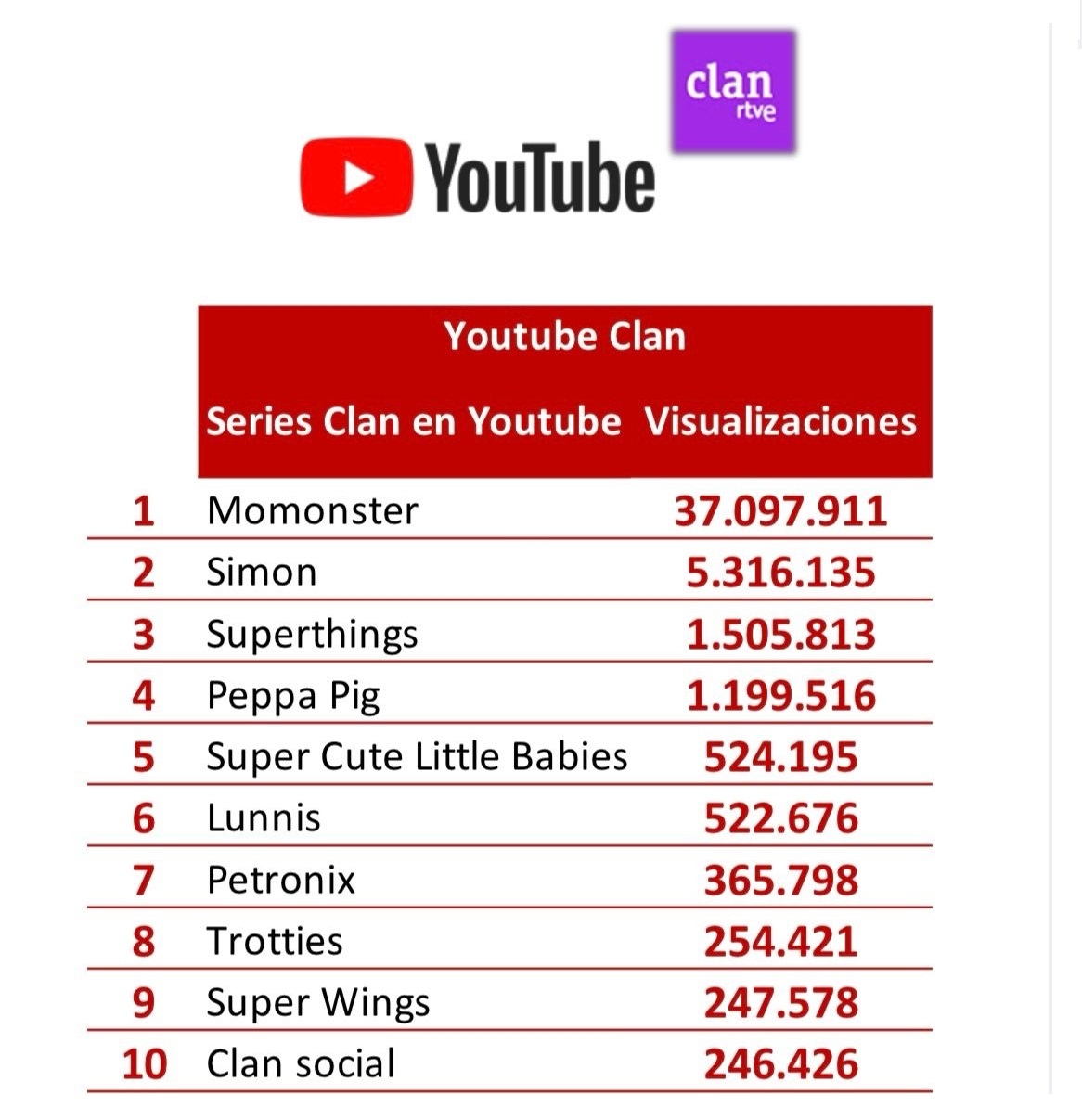1082x1120 pixels.
Task: Click the purple Clan RTVE logo
Action: point(733,92)
